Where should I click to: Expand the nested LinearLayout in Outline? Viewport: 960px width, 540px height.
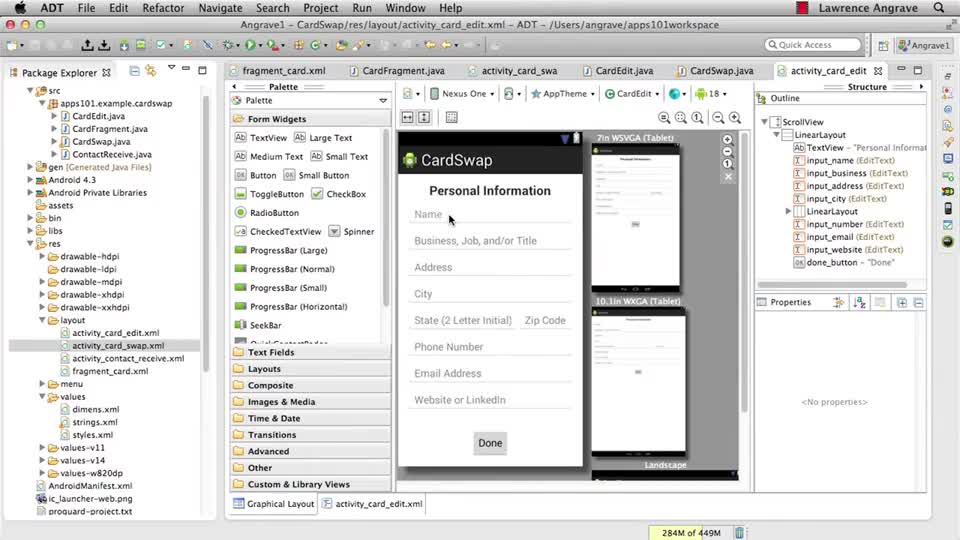coord(789,211)
